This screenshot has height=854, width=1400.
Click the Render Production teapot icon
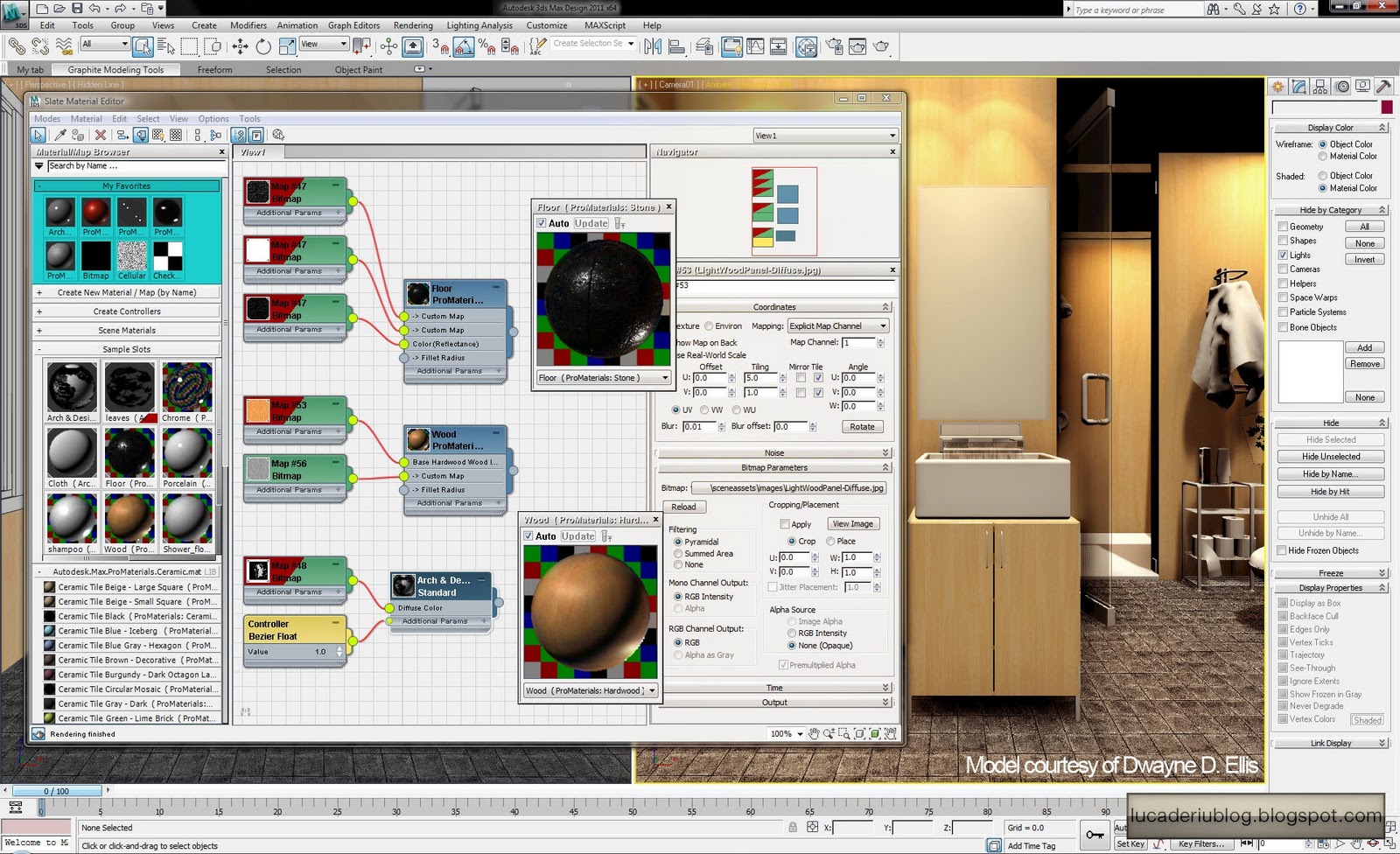click(881, 46)
